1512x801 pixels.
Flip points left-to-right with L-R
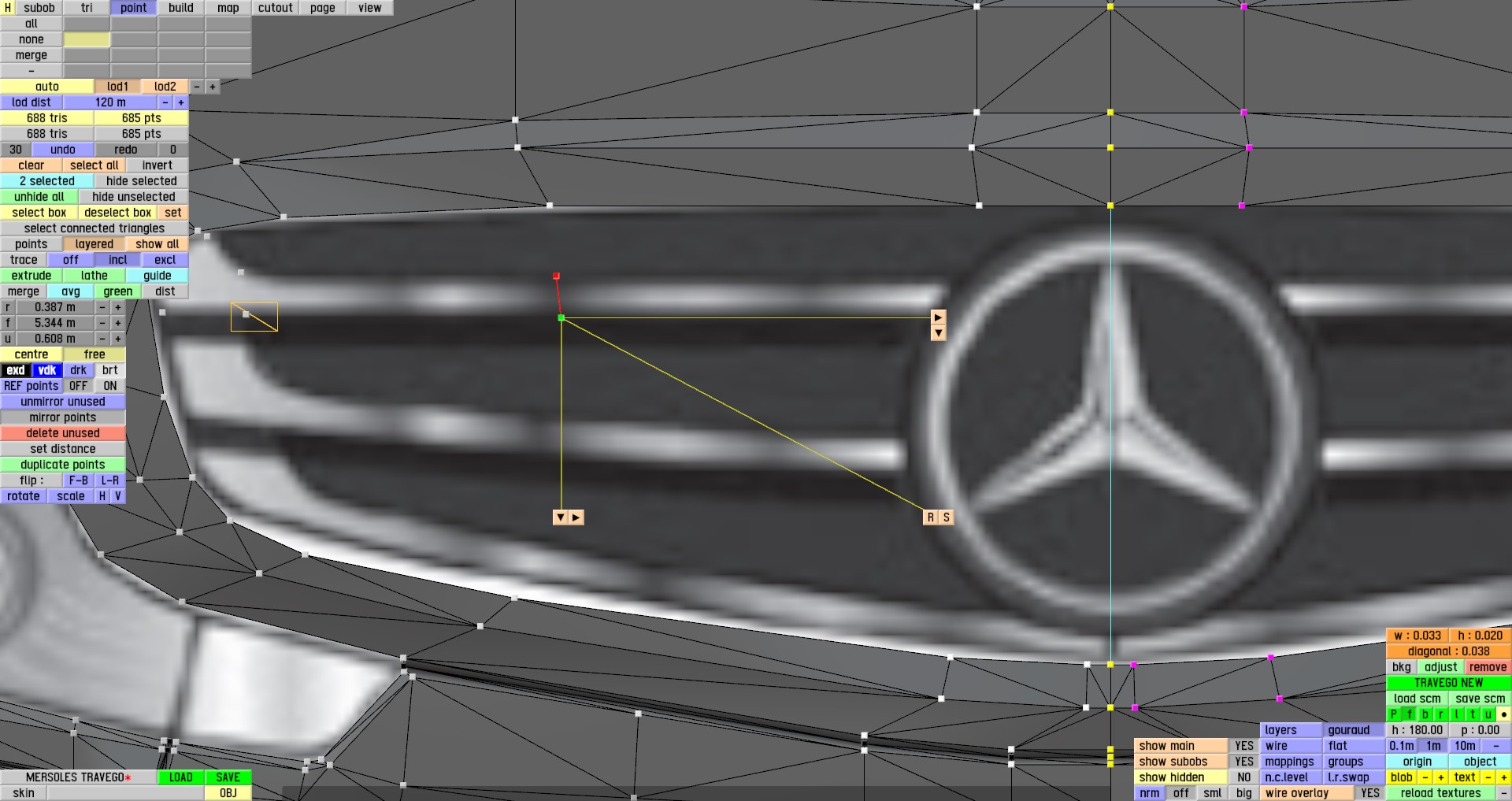pyautogui.click(x=110, y=480)
